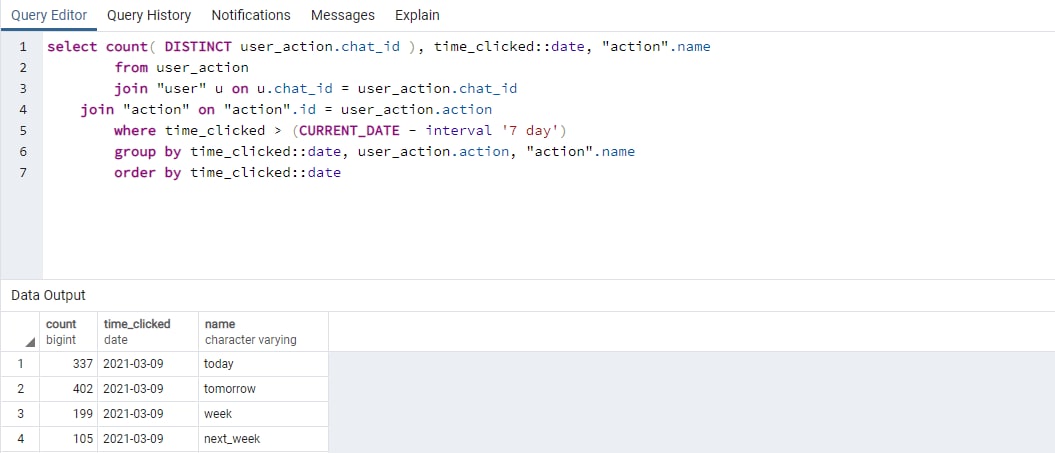Click the count cell with value 402
This screenshot has height=453, width=1055.
(x=69, y=388)
